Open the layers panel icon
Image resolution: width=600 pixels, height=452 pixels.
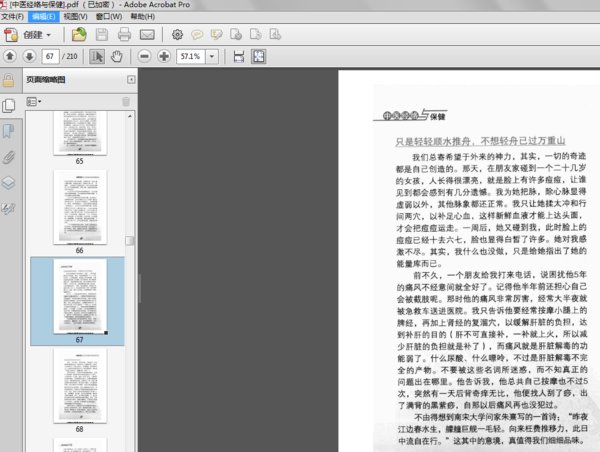pos(9,183)
